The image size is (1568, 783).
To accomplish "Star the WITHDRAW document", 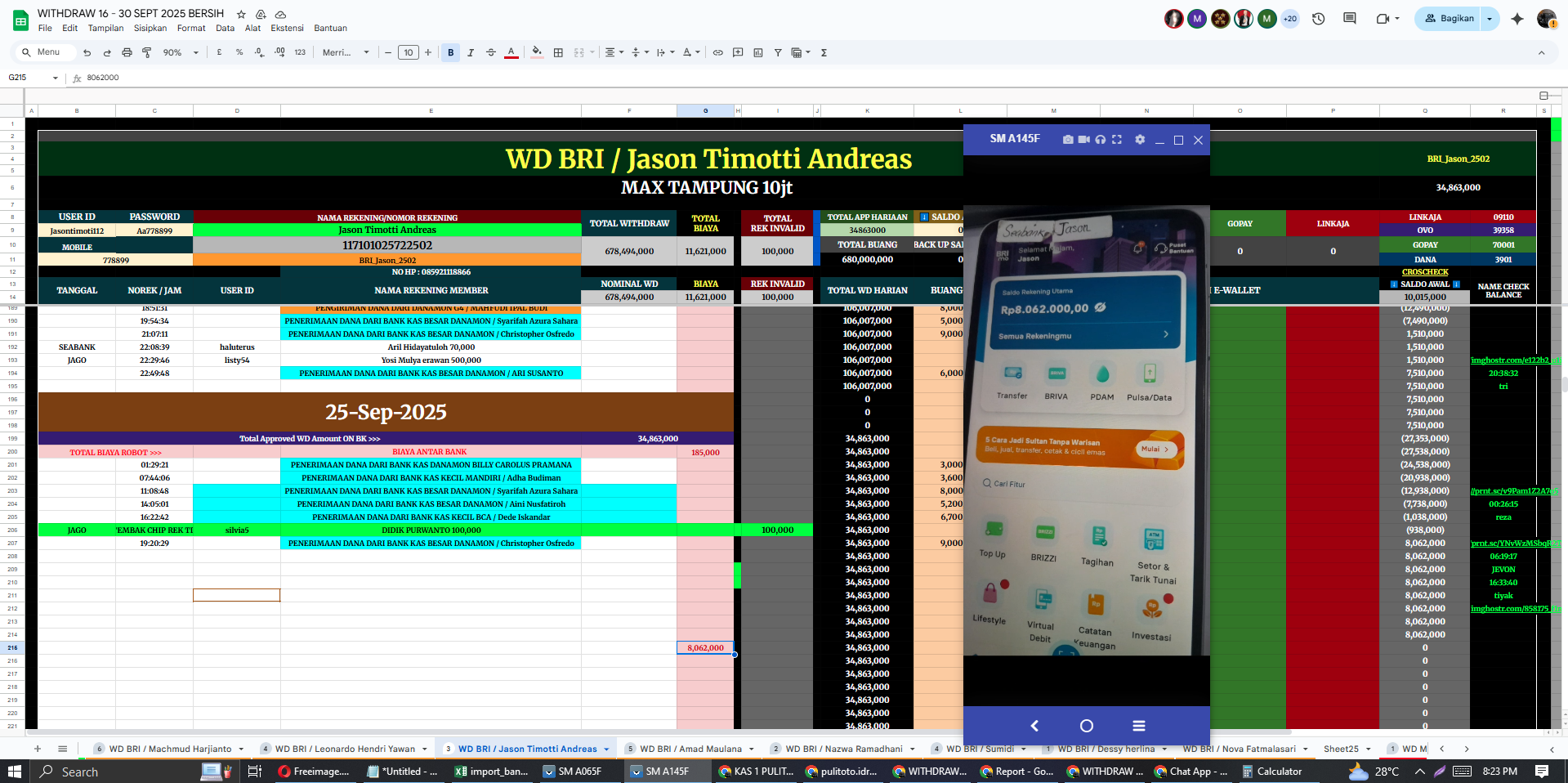I will [241, 15].
